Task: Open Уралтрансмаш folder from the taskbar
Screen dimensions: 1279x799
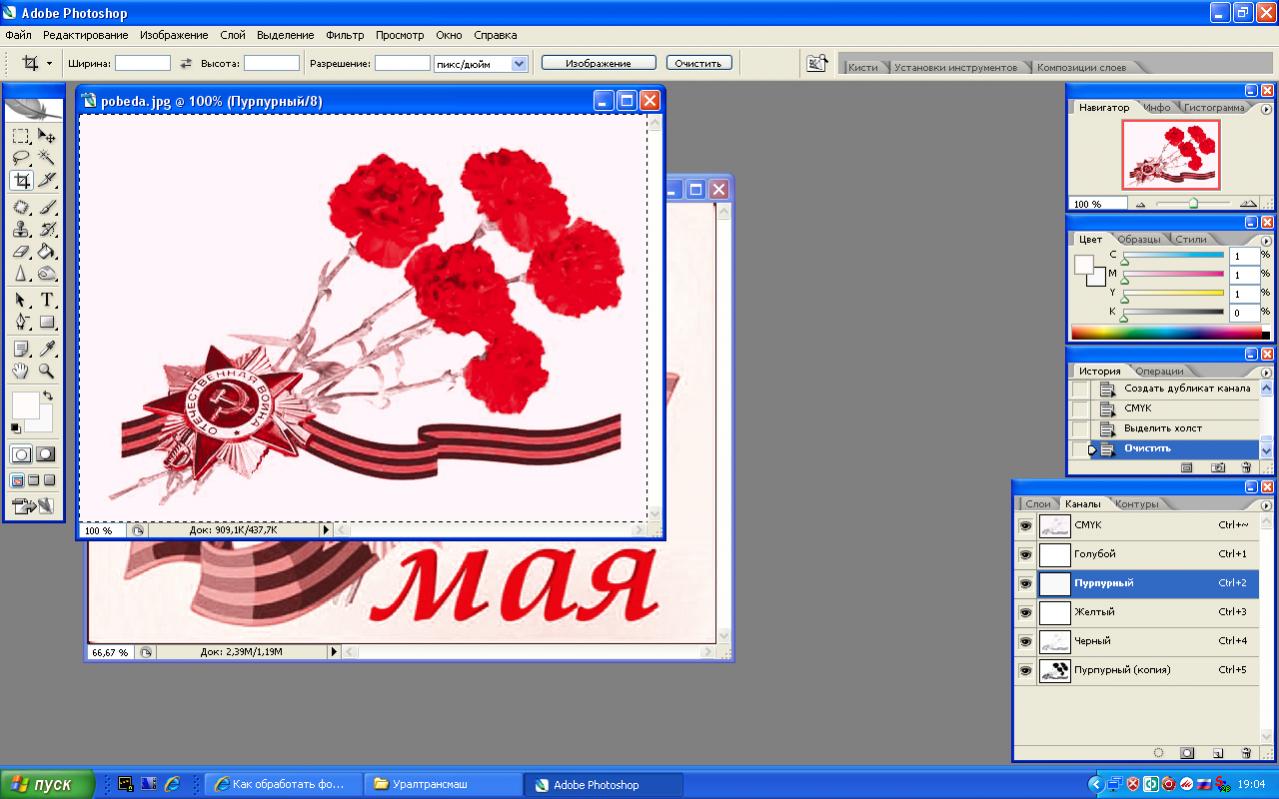Action: [x=443, y=785]
